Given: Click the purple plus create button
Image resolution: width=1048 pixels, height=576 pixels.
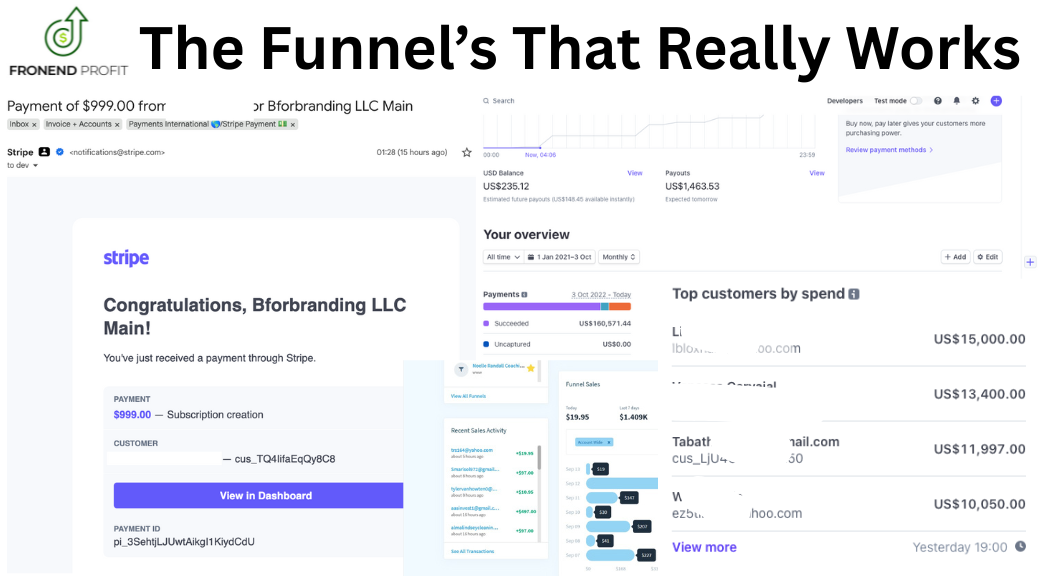Looking at the screenshot, I should pos(996,101).
